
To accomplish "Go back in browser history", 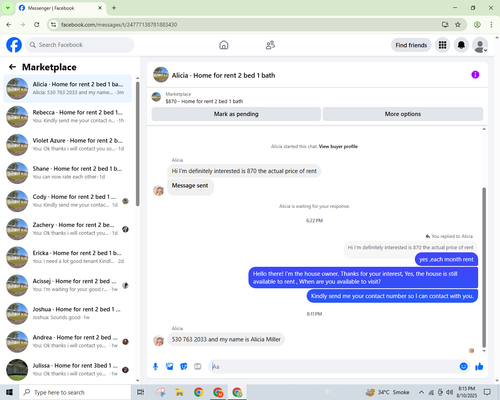I will tap(9, 25).
